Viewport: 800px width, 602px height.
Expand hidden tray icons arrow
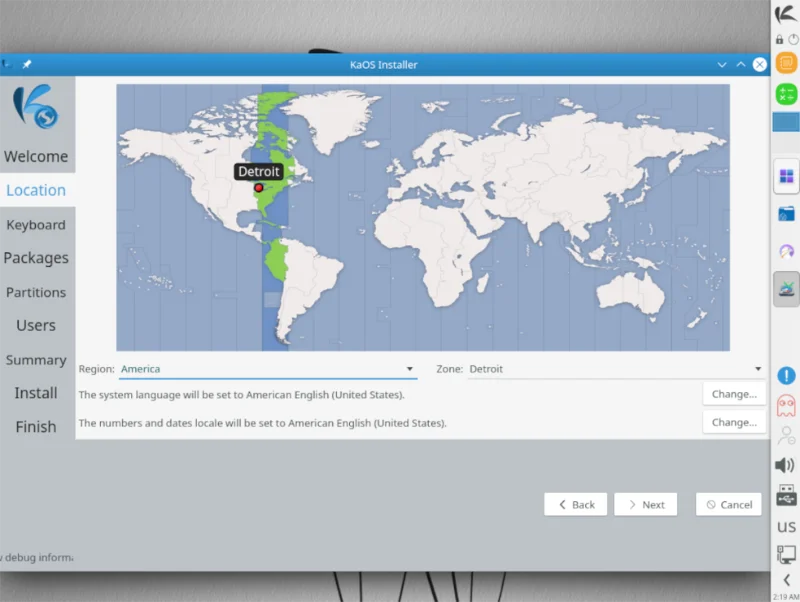[787, 580]
